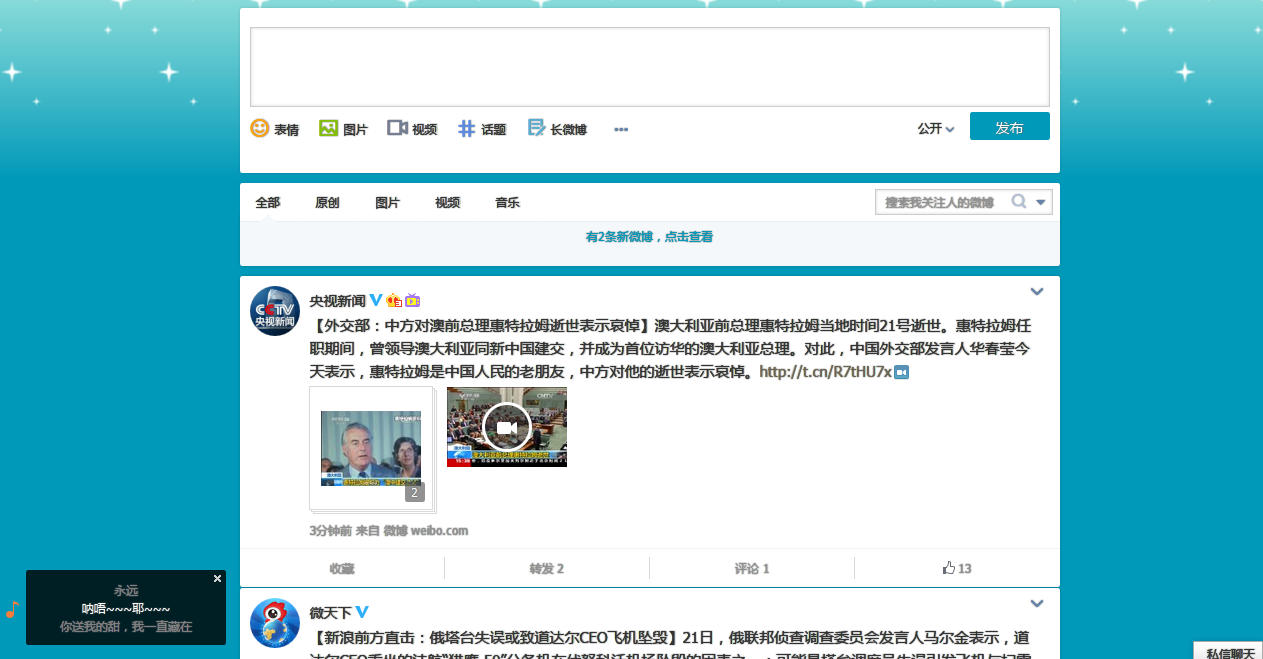Click 收藏 on the 央视新闻 post
The image size is (1263, 659).
coord(342,568)
